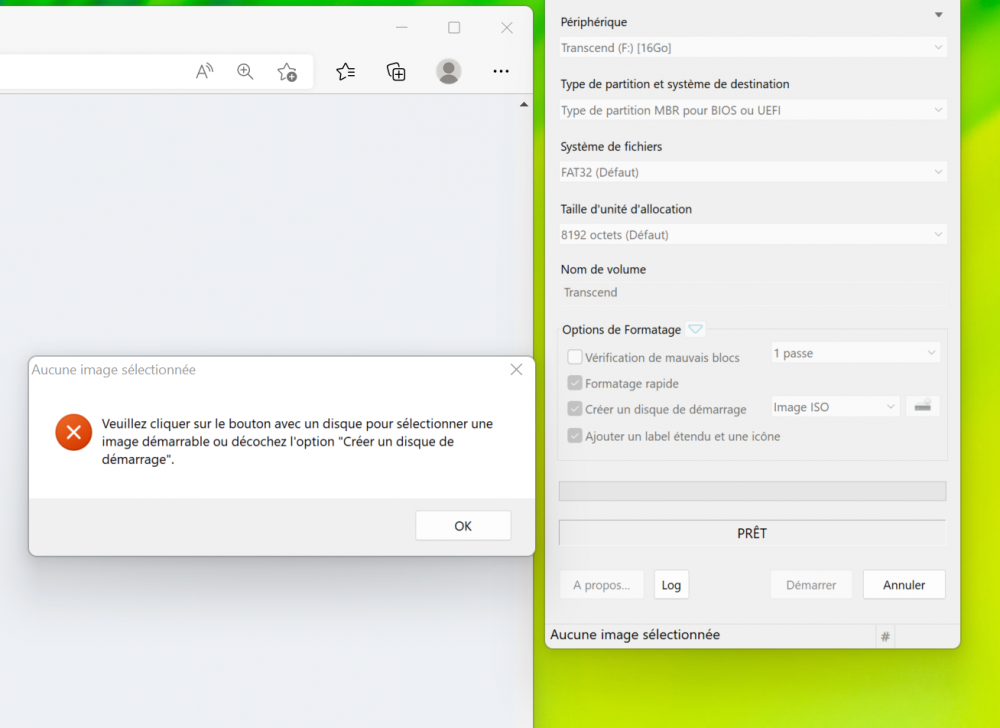Click the 'A propos...' button

pos(601,585)
